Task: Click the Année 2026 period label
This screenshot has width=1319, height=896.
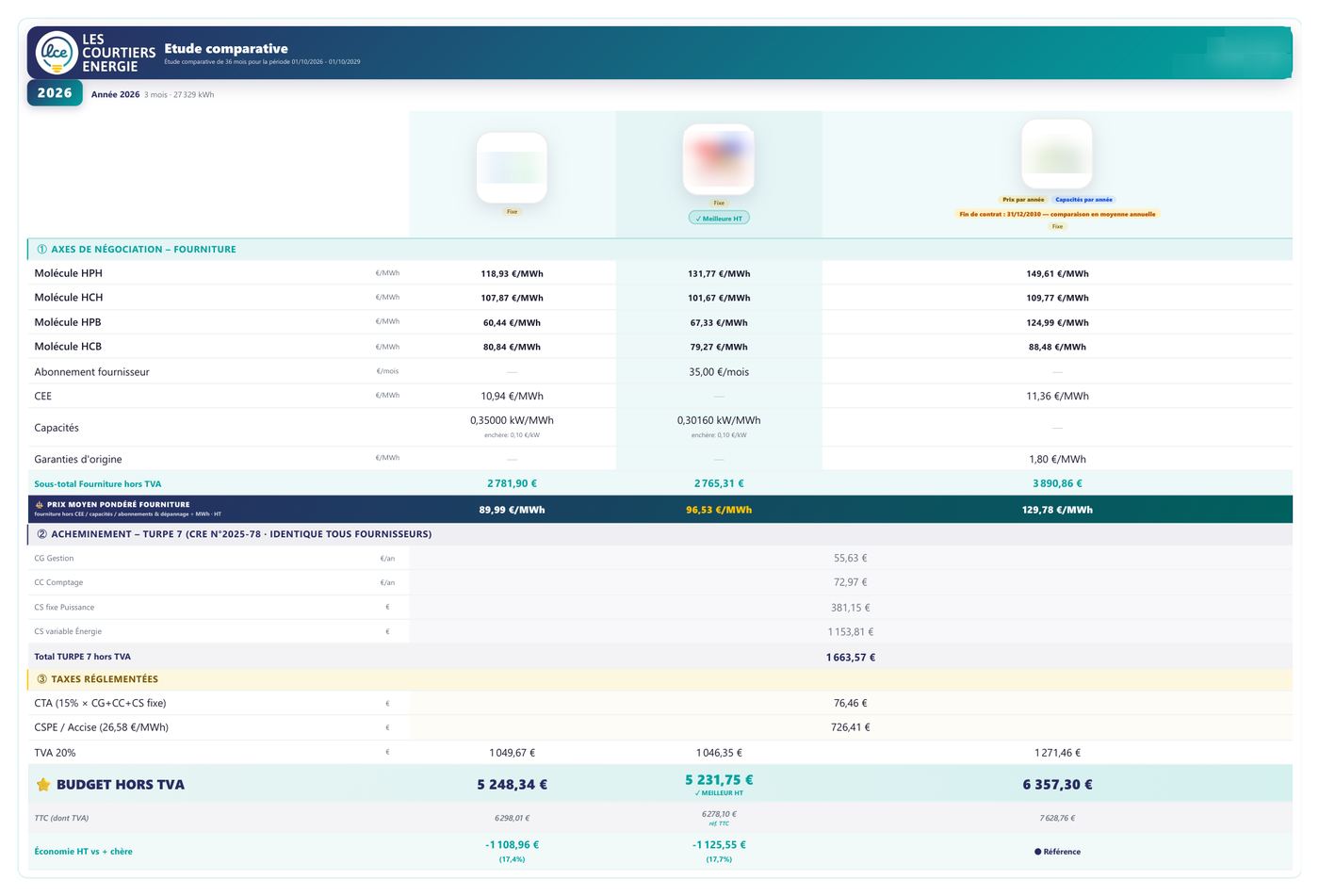Action: pos(115,94)
